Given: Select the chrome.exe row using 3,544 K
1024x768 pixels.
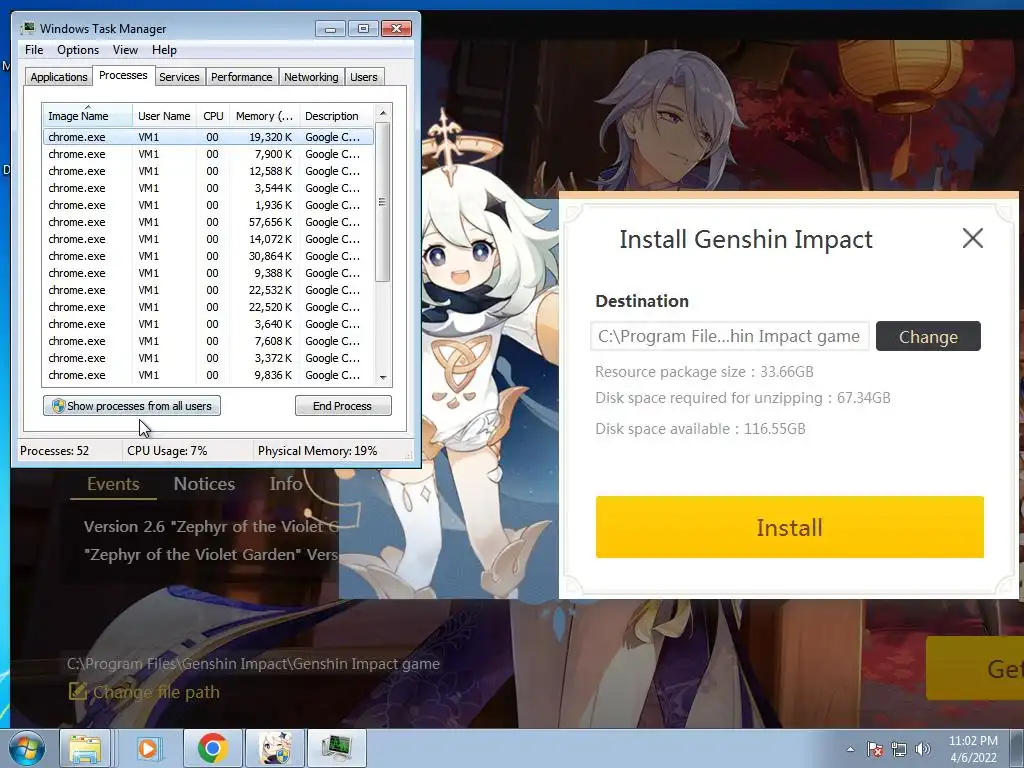Looking at the screenshot, I should point(208,188).
